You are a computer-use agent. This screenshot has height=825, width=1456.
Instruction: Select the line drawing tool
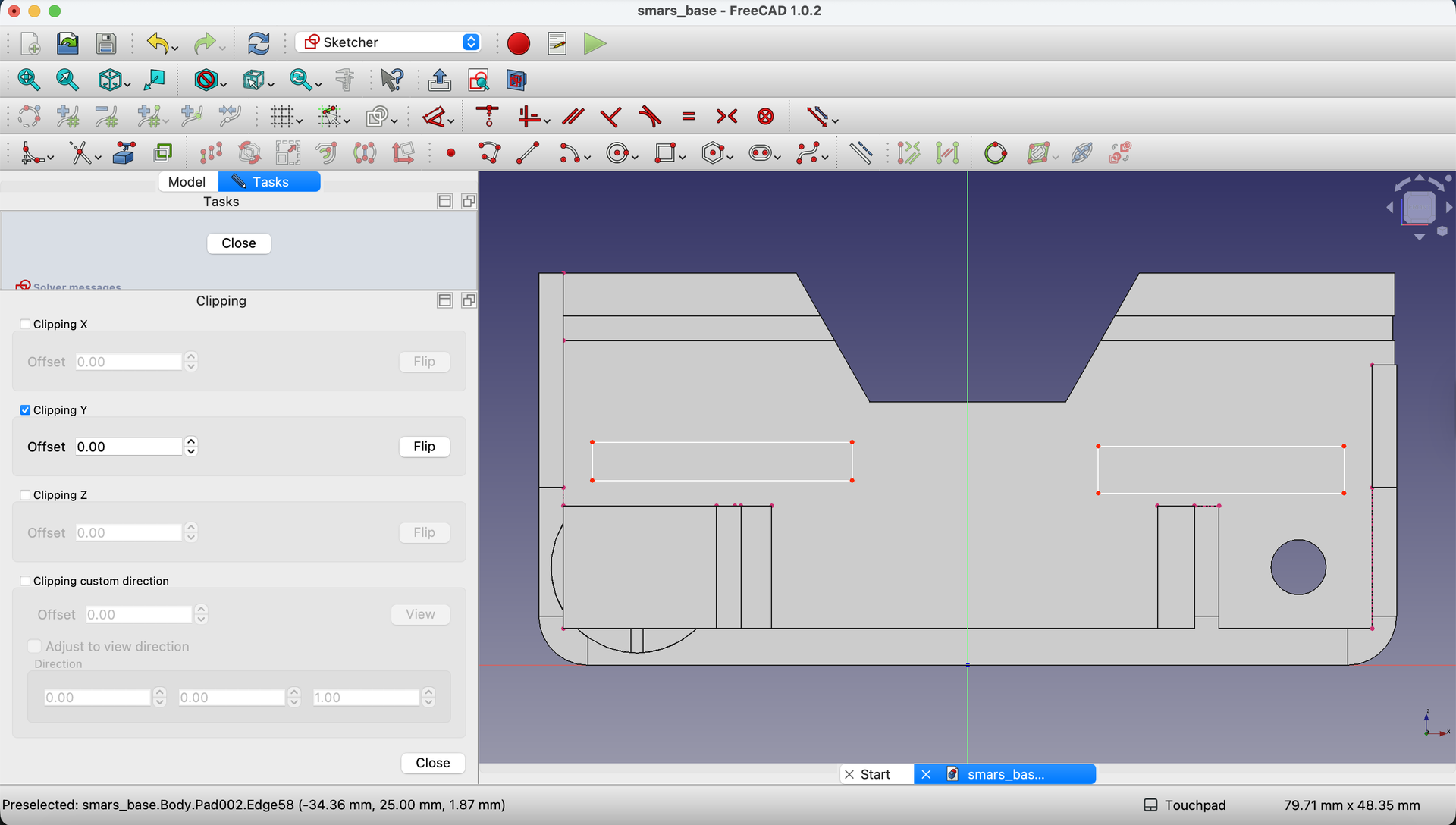pos(528,153)
